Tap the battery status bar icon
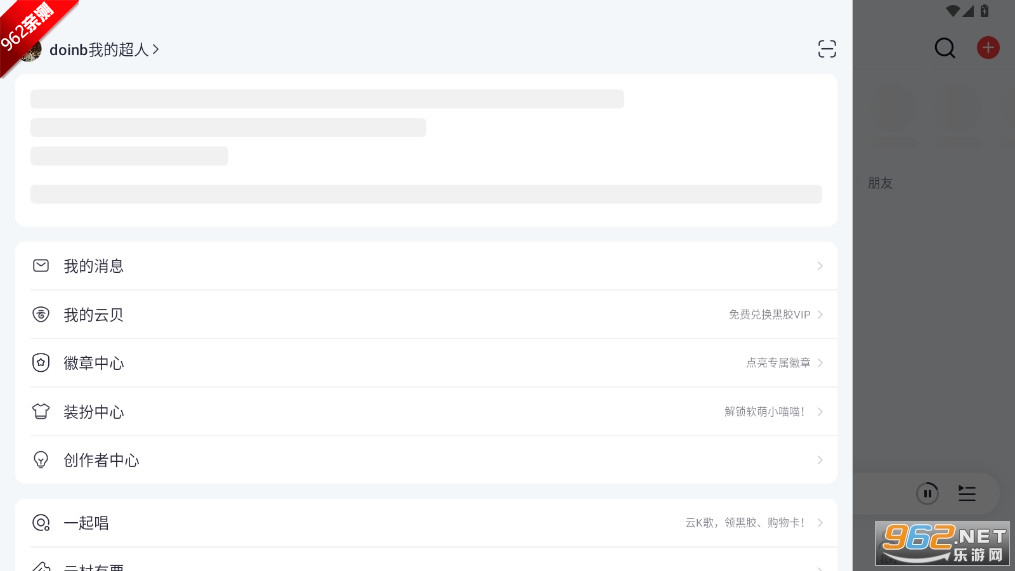The width and height of the screenshot is (1015, 571). [x=985, y=11]
